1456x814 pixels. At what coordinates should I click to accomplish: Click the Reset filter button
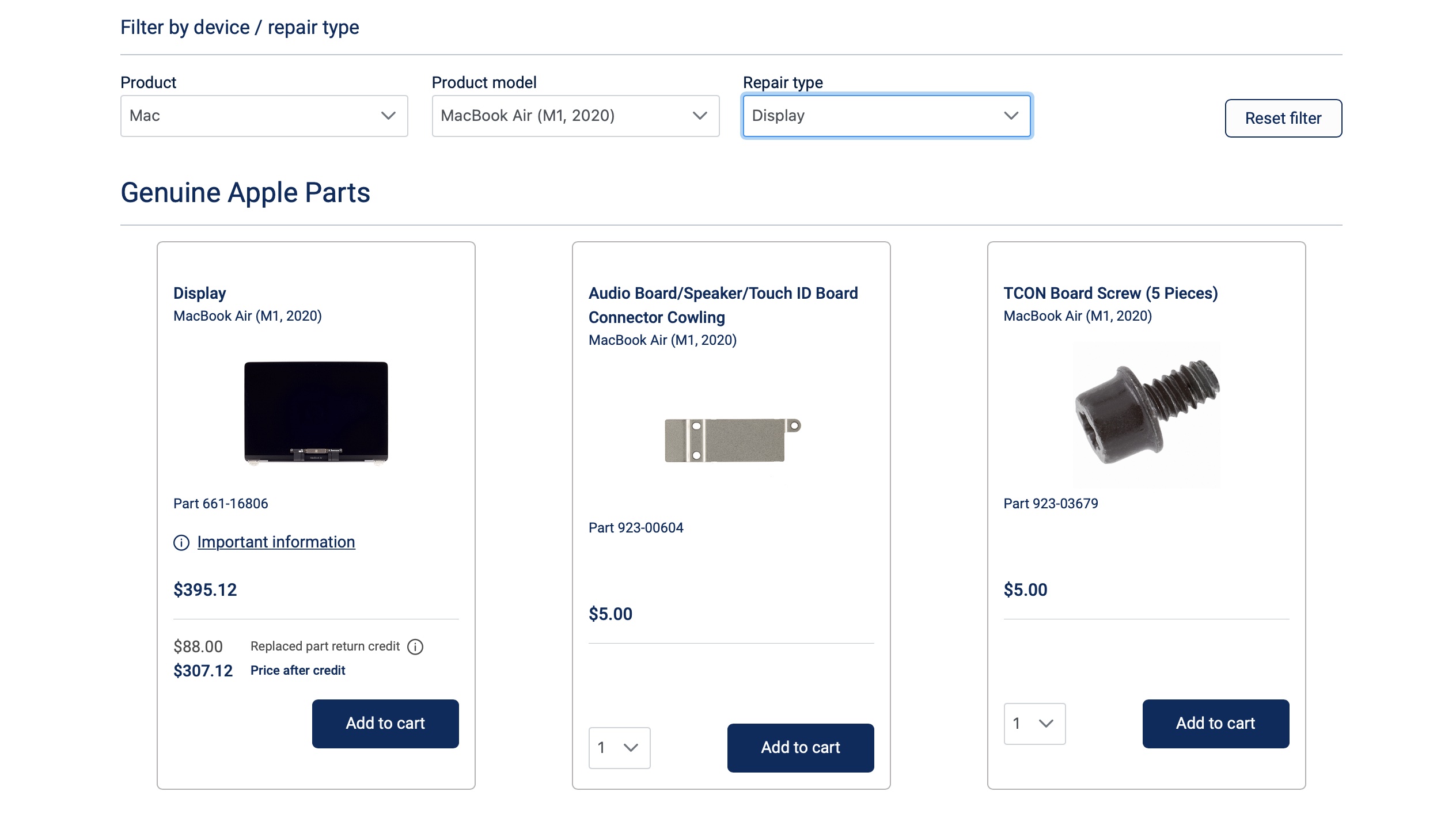[x=1283, y=118]
